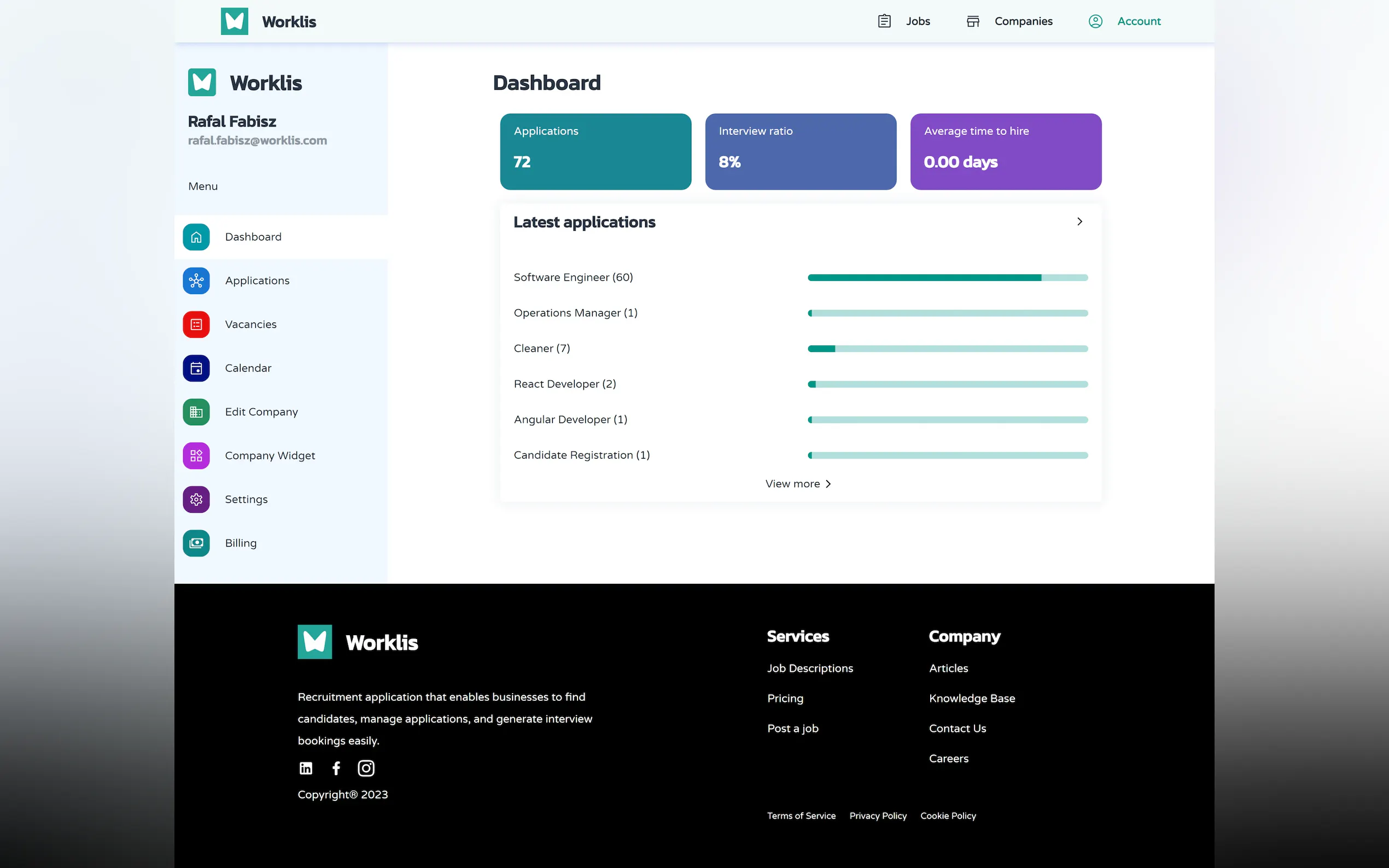Click the Facebook icon in footer
This screenshot has height=868, width=1389.
pos(336,768)
